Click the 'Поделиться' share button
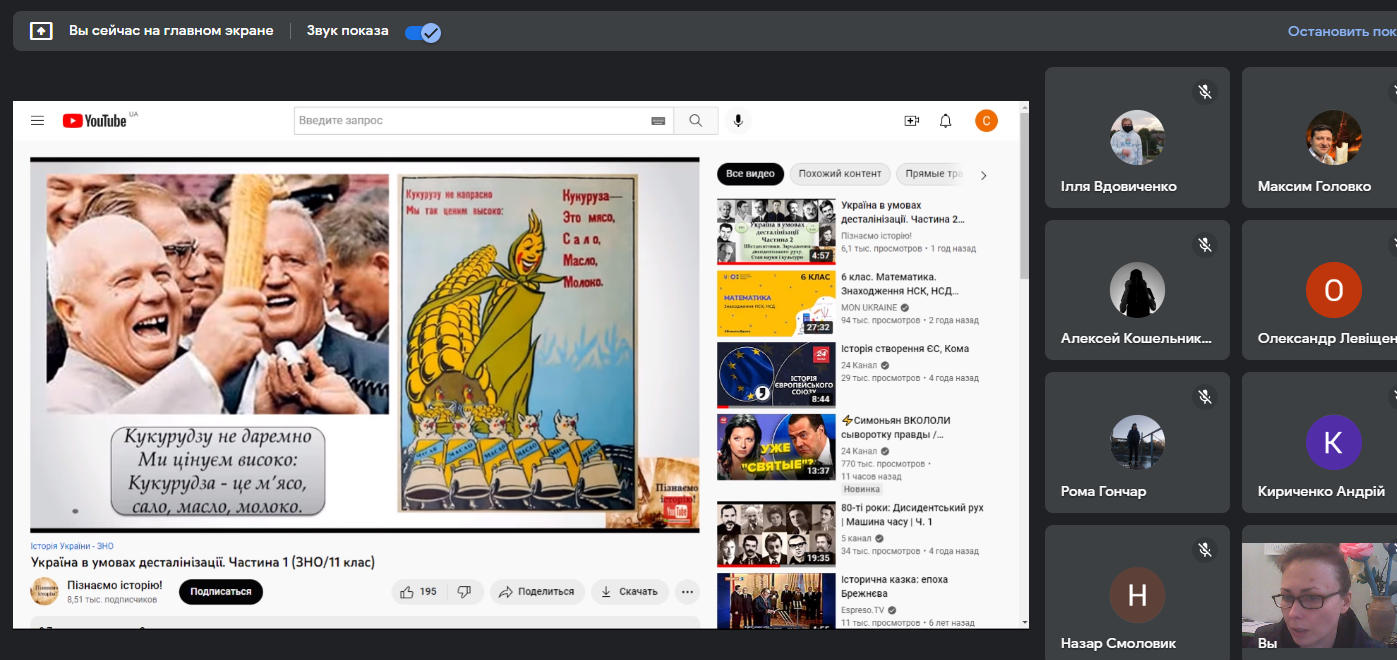This screenshot has width=1397, height=660. pyautogui.click(x=537, y=592)
